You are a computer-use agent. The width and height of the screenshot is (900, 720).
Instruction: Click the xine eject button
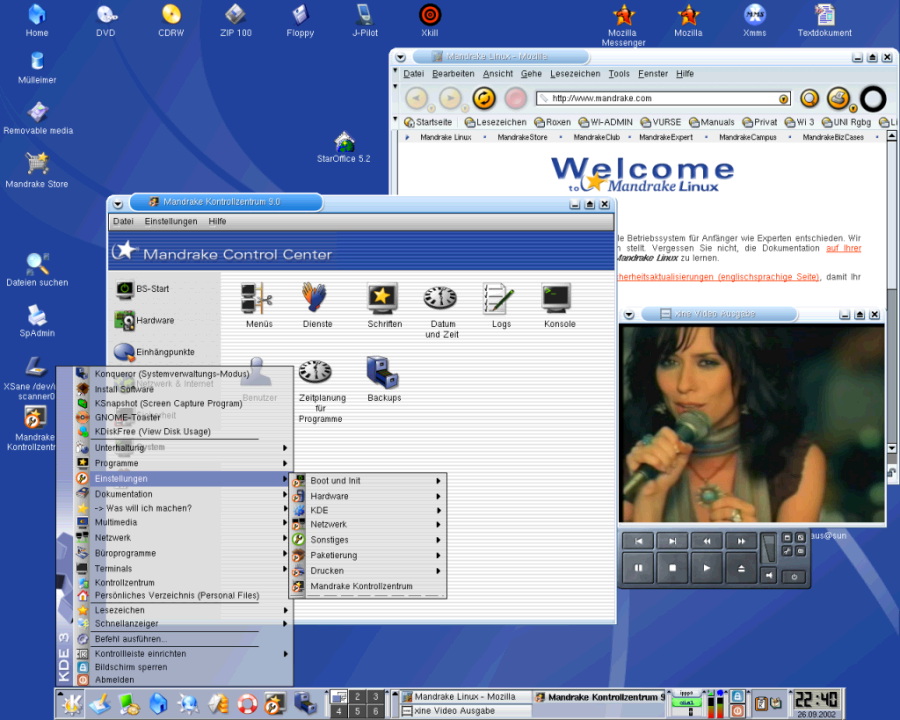(741, 568)
